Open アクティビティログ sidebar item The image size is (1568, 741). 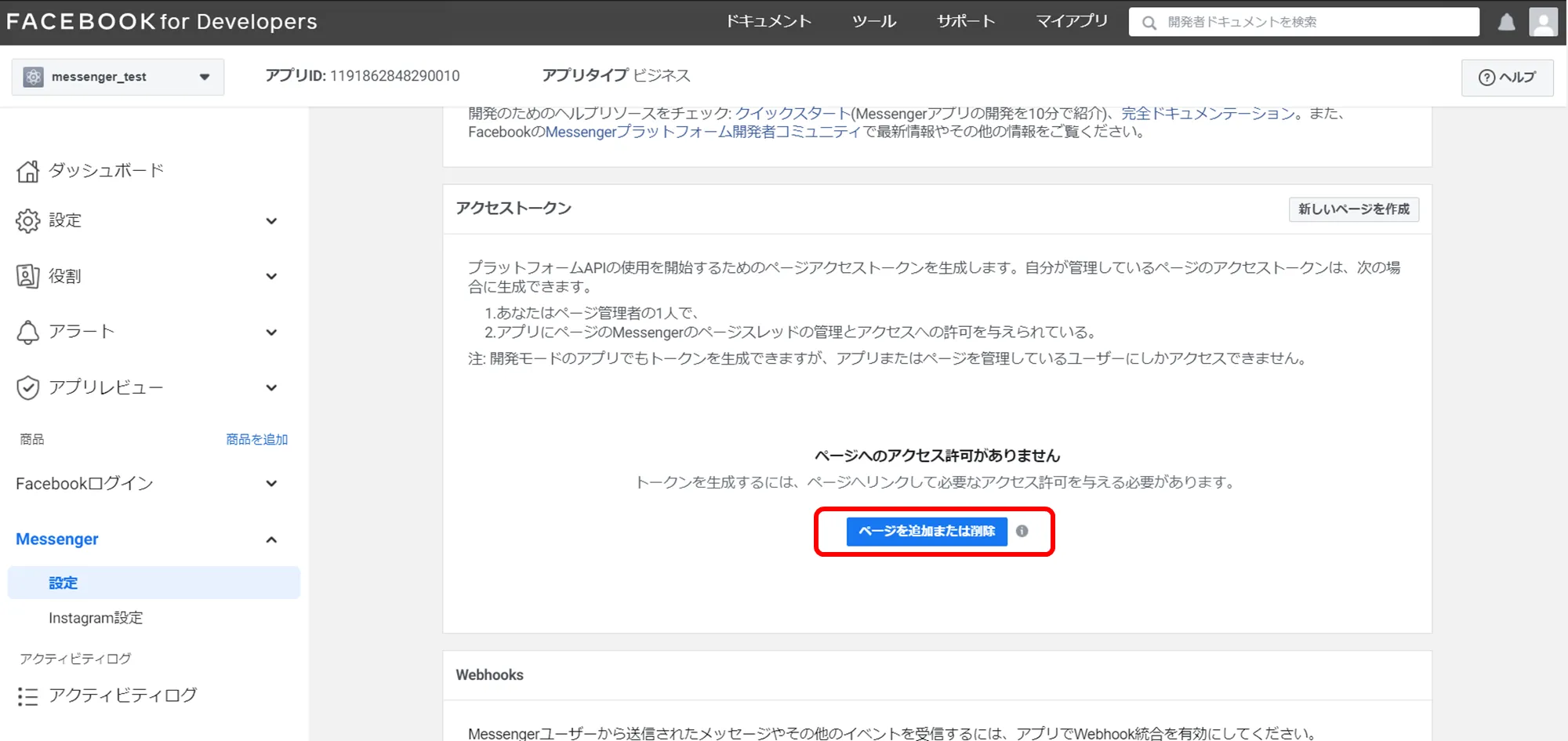tap(123, 696)
